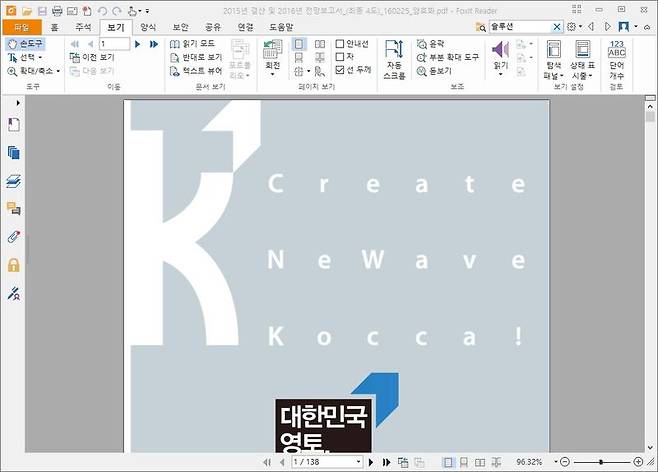The height and width of the screenshot is (472, 658).
Task: Click the advanced search folder icon
Action: (480, 27)
